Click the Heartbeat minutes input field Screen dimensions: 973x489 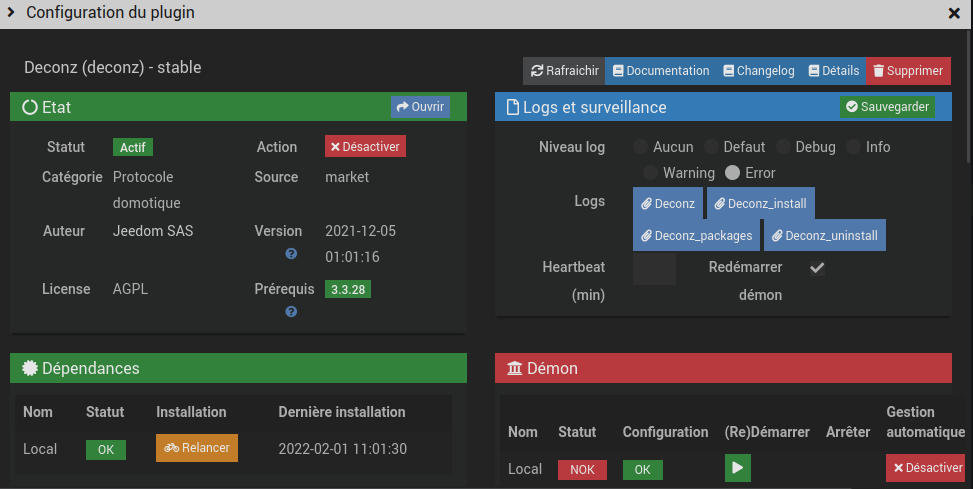pos(654,269)
